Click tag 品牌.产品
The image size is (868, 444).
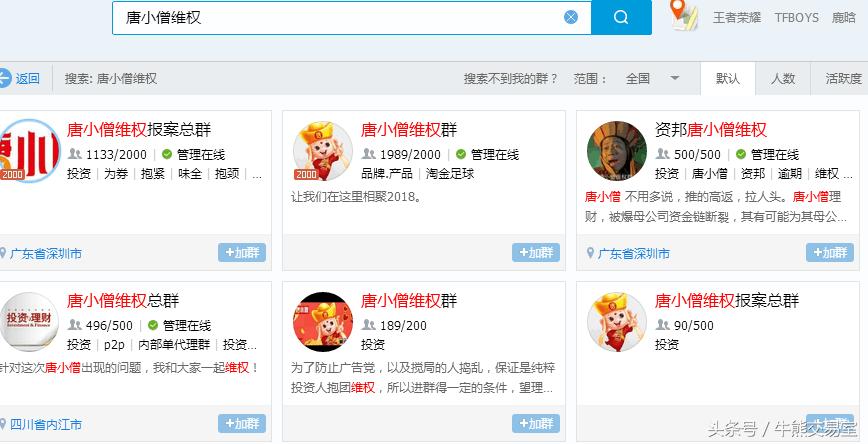(x=387, y=174)
